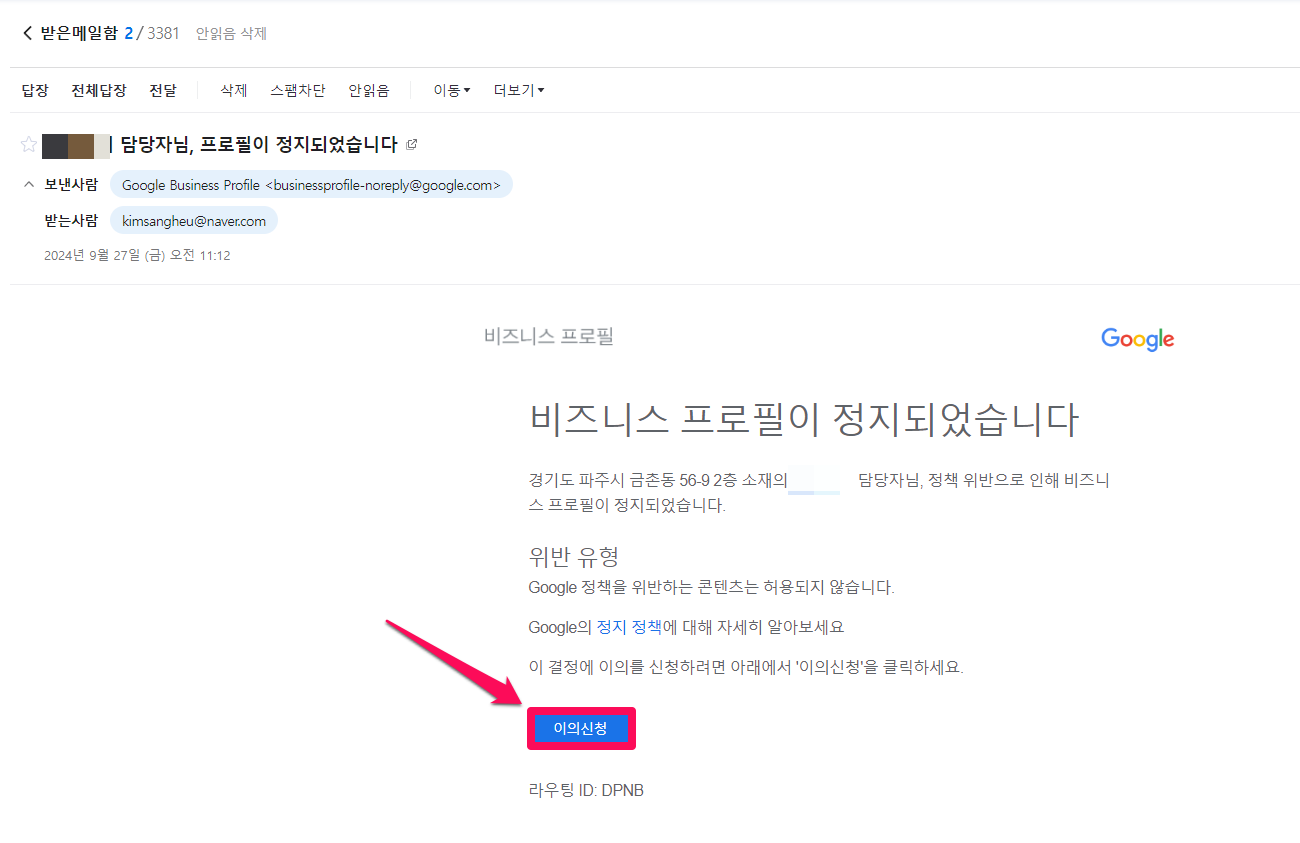The height and width of the screenshot is (843, 1300).
Task: Mark the email as 안읽음 in toolbar
Action: [368, 91]
